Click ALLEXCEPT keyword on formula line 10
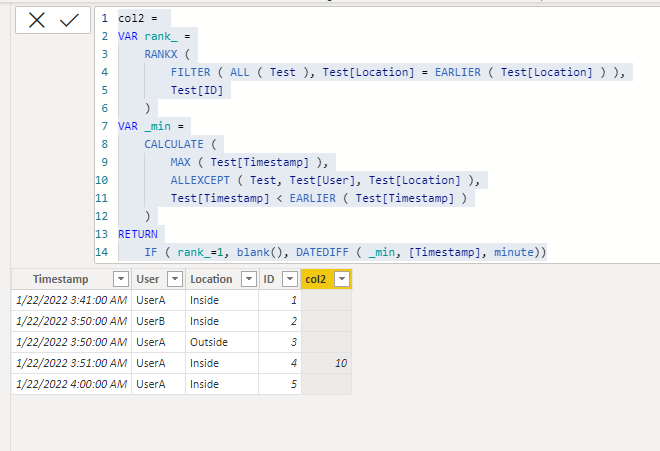The width and height of the screenshot is (660, 451). point(200,180)
